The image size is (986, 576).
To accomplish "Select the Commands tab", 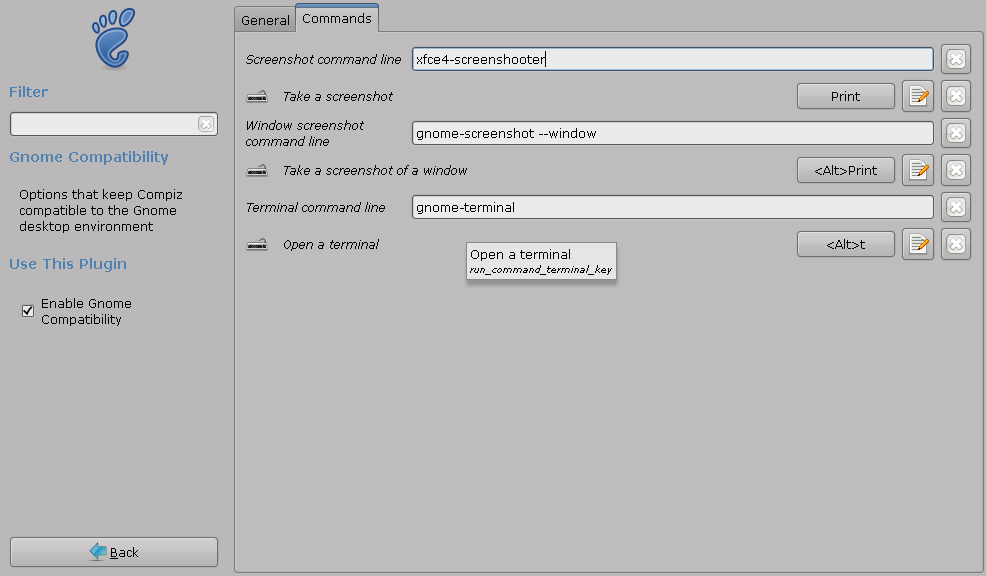I will [336, 18].
